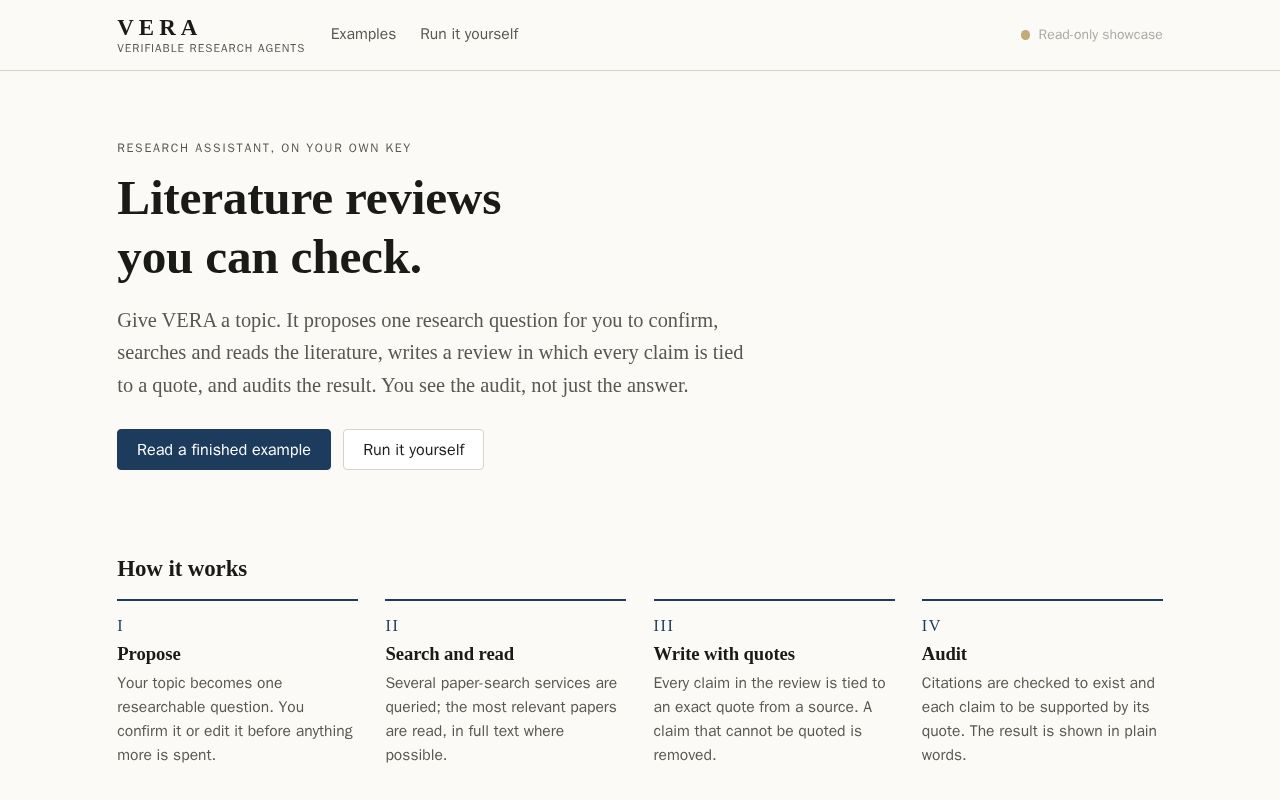Click the VERA logo title
Image resolution: width=1280 pixels, height=800 pixels.
[x=158, y=27]
